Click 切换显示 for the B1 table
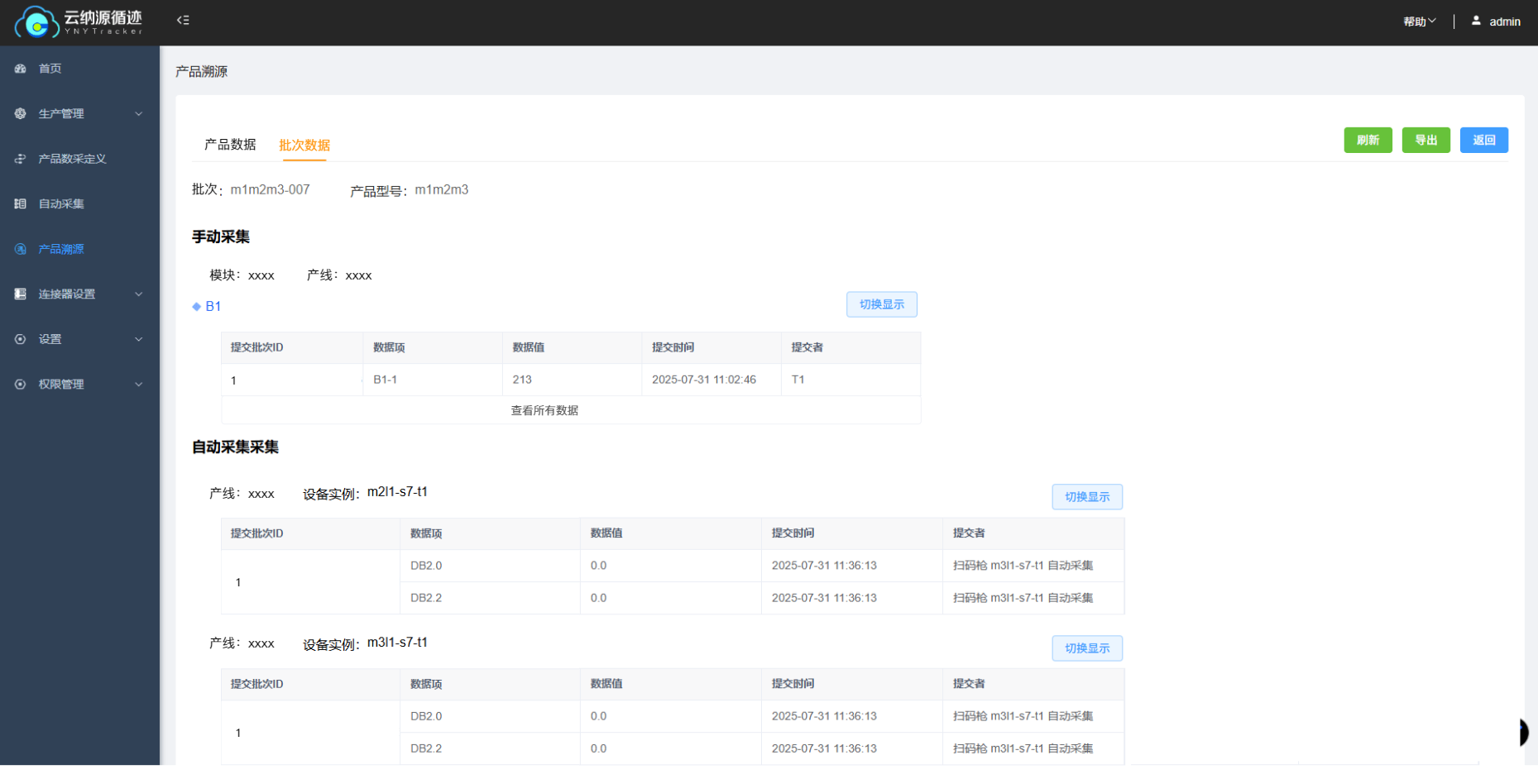This screenshot has height=784, width=1538. (x=881, y=304)
